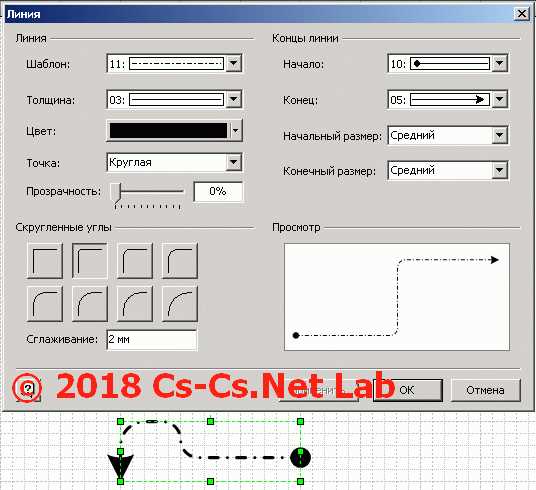The image size is (536, 490).
Task: Click the top-middle green selection handle on canvas
Action: pos(211,421)
